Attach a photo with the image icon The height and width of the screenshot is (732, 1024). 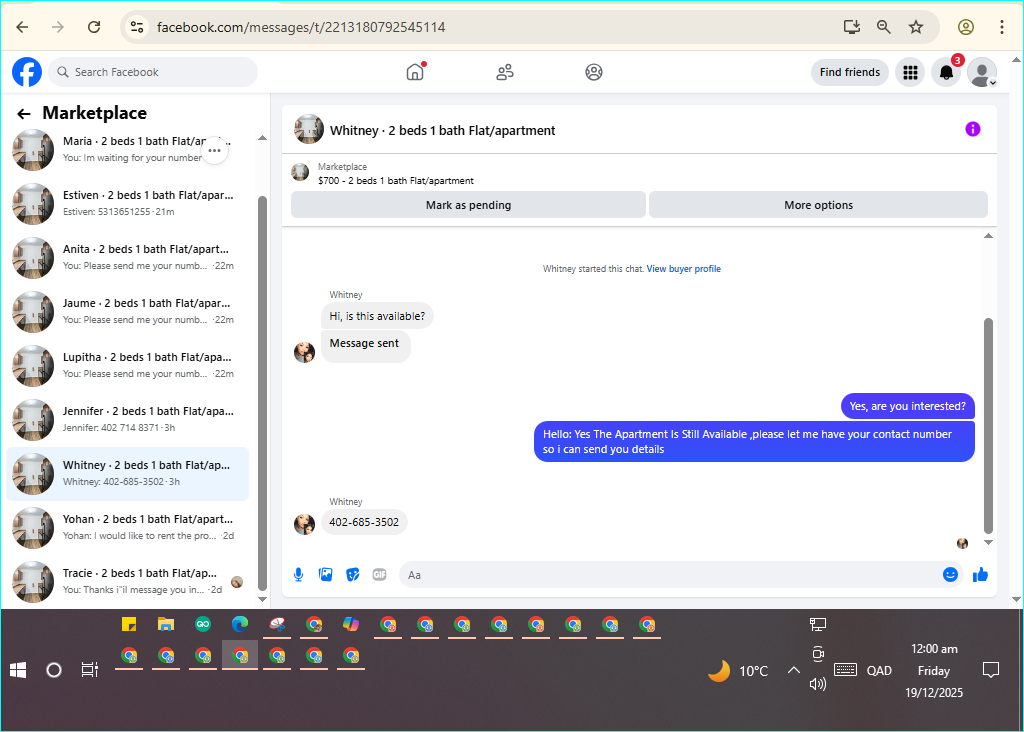[x=325, y=575]
